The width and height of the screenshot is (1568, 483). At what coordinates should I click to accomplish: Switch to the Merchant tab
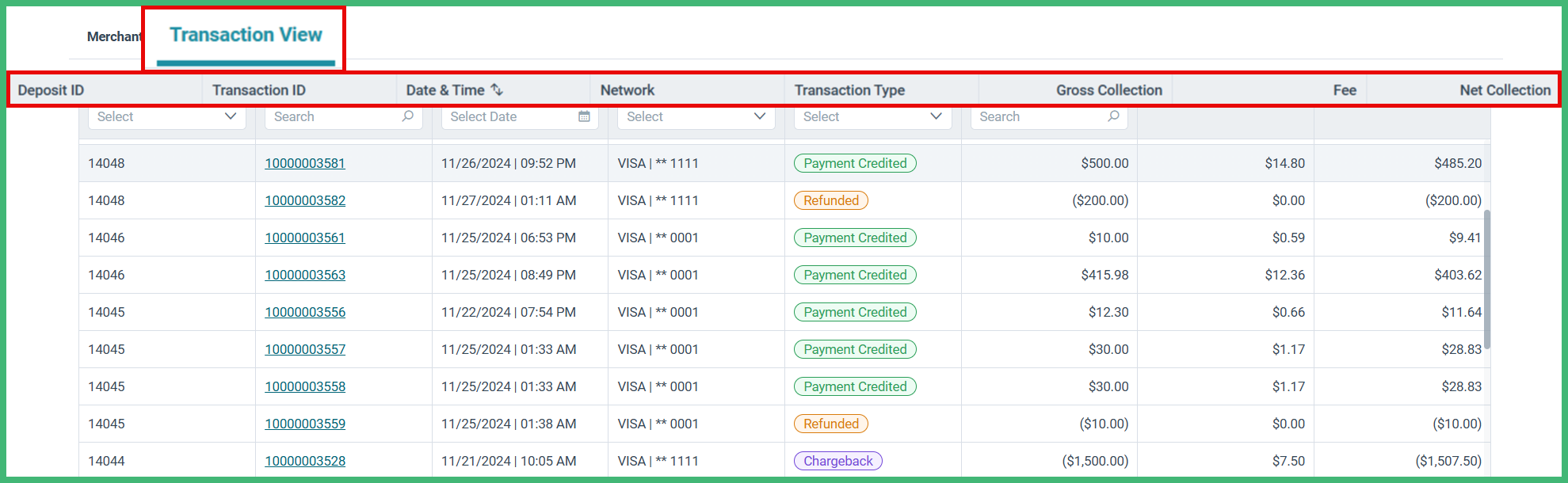114,36
